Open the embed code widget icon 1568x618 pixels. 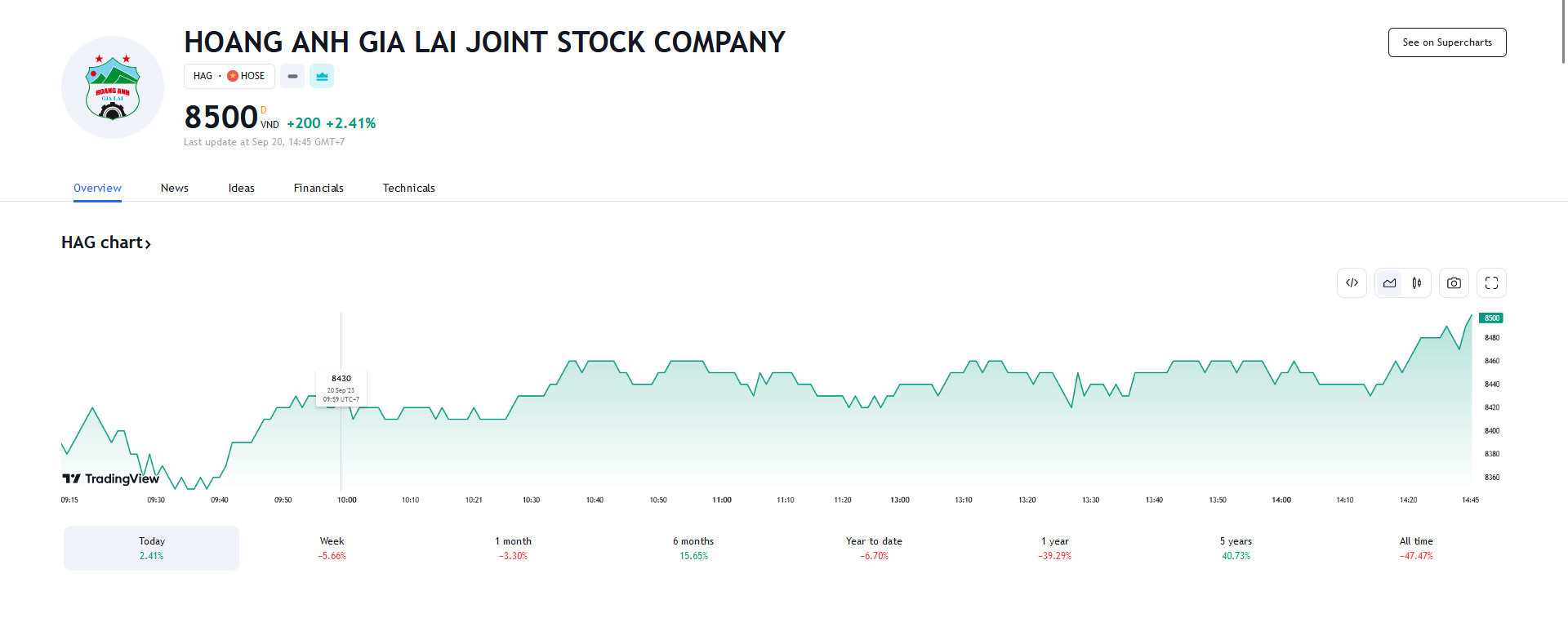tap(1352, 283)
